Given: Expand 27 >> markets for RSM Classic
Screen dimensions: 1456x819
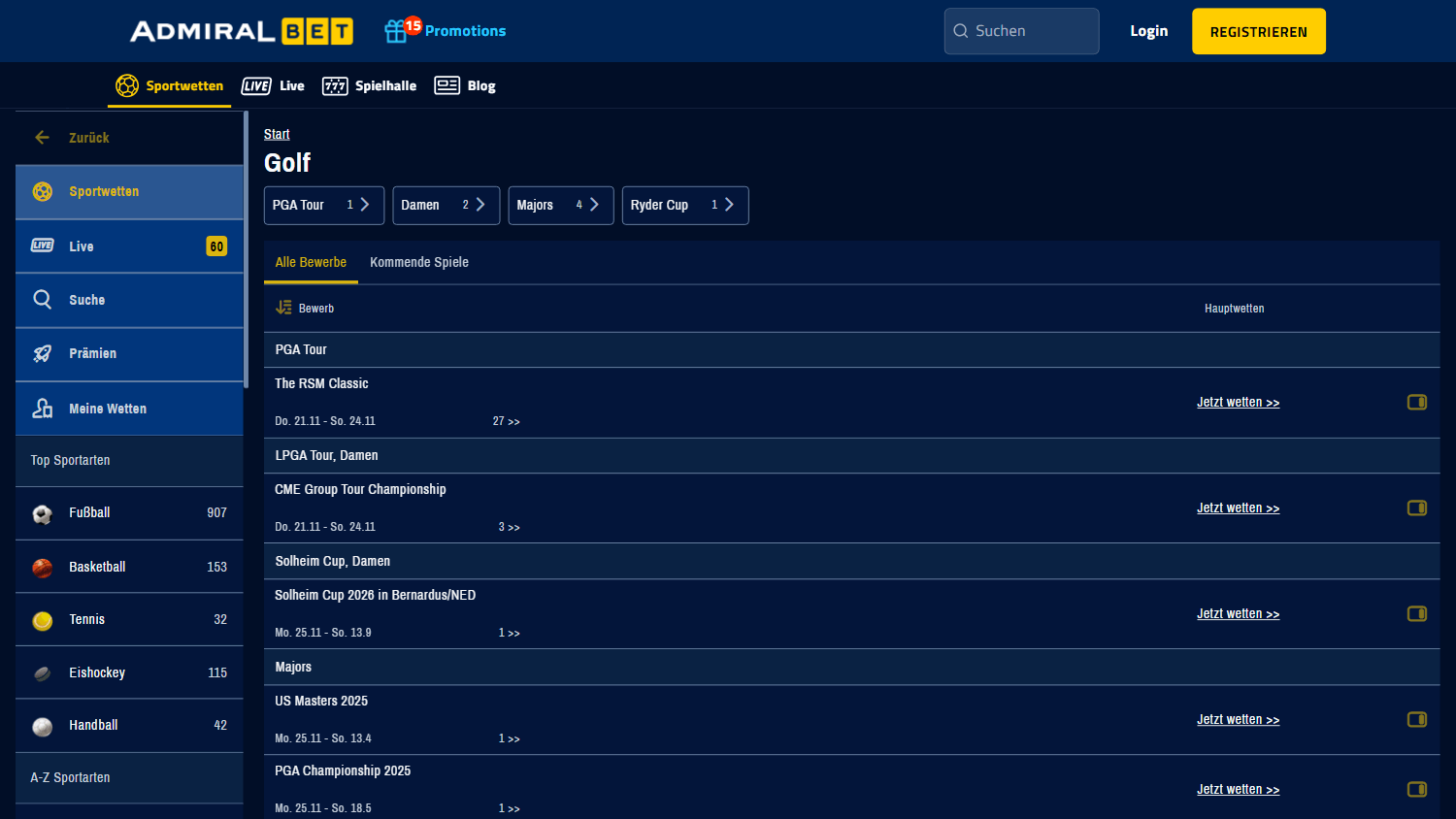Looking at the screenshot, I should (x=506, y=421).
